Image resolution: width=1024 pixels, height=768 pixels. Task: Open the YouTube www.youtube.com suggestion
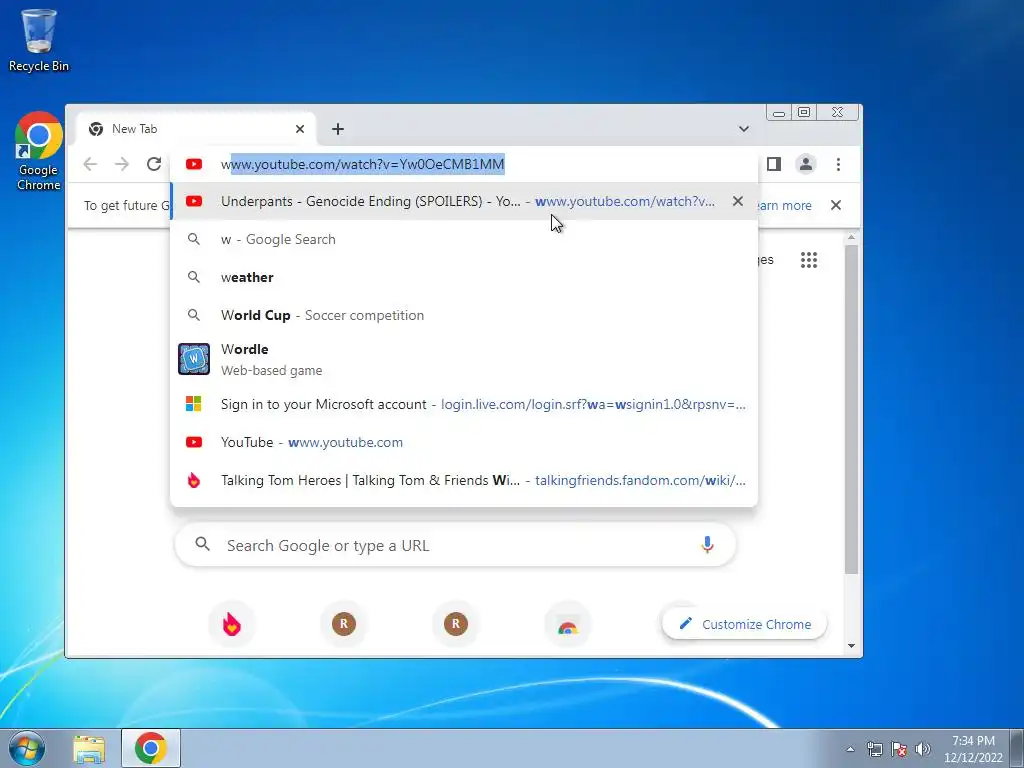point(464,442)
